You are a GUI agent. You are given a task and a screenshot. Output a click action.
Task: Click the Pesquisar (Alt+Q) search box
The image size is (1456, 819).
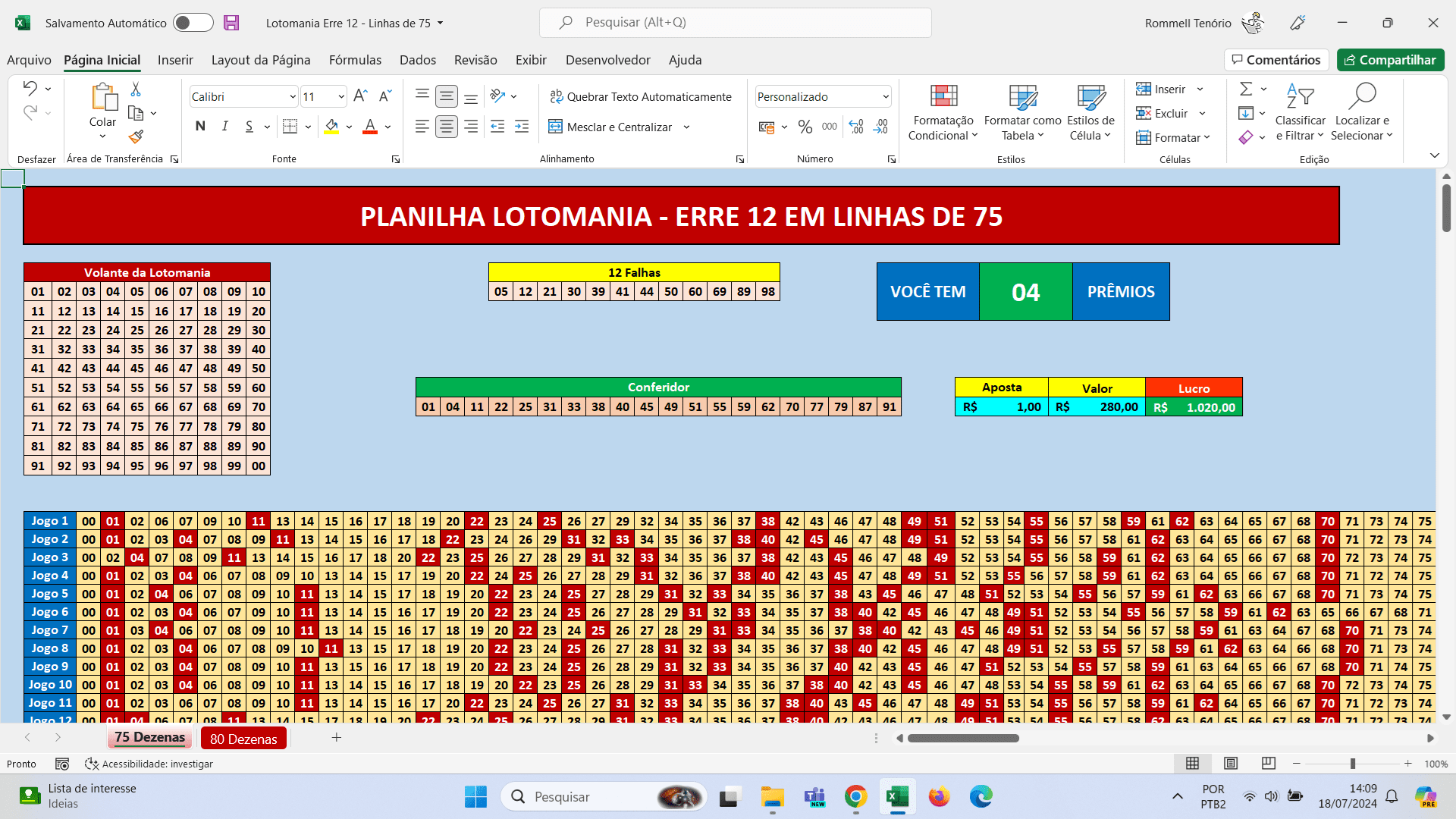tap(735, 23)
